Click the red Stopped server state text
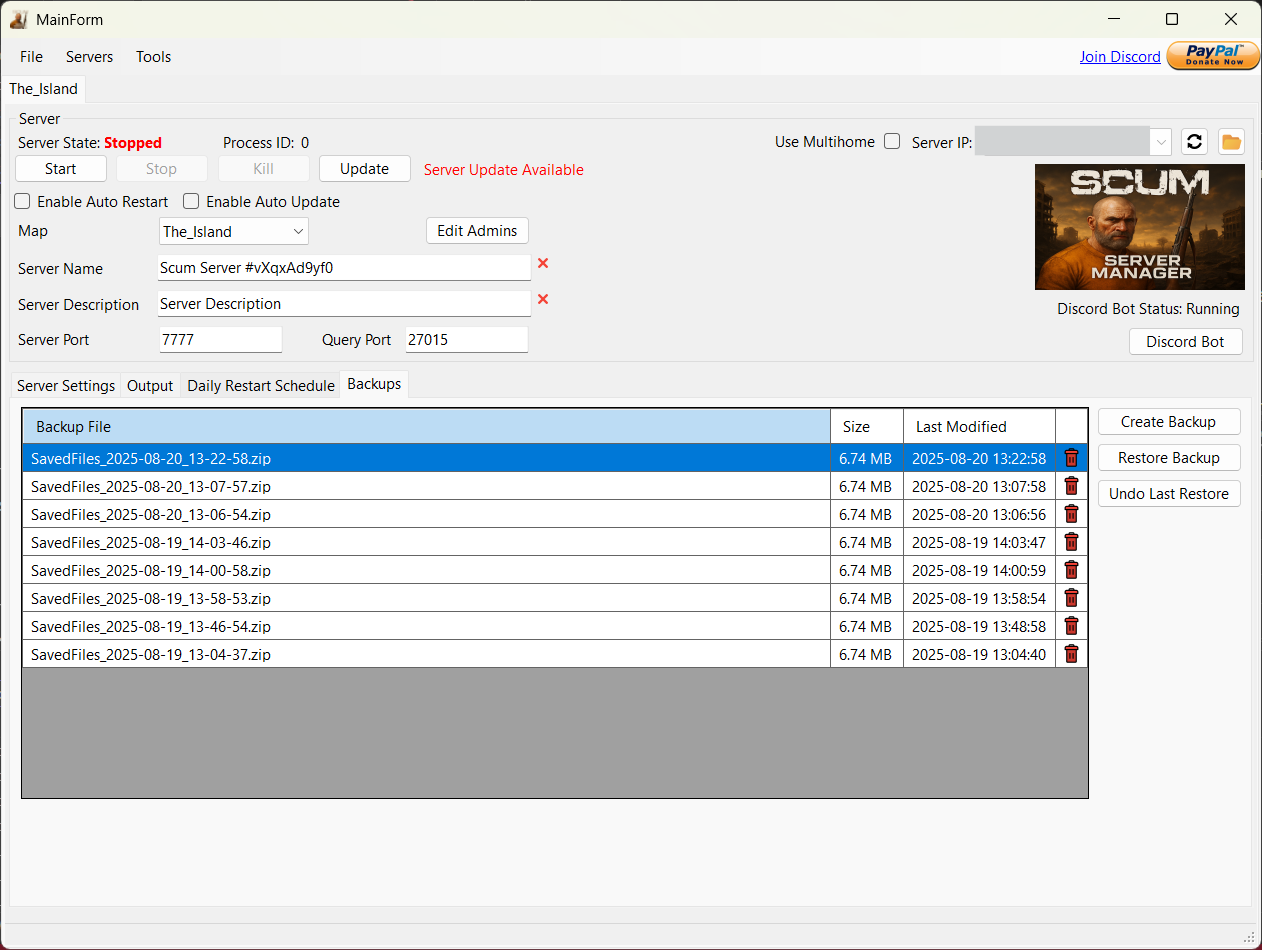The image size is (1262, 950). pyautogui.click(x=133, y=143)
